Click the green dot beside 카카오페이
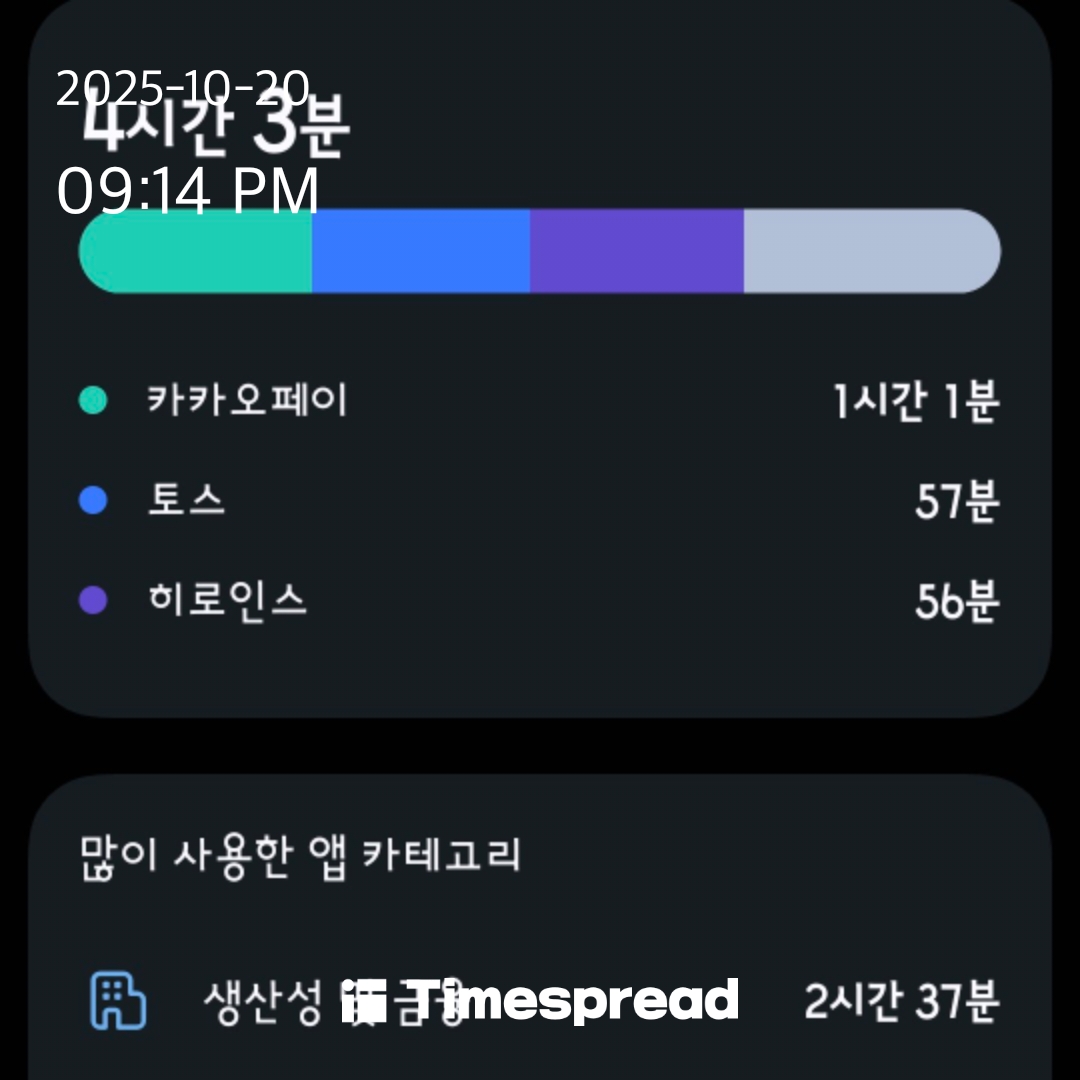Viewport: 1080px width, 1080px height. coord(93,402)
